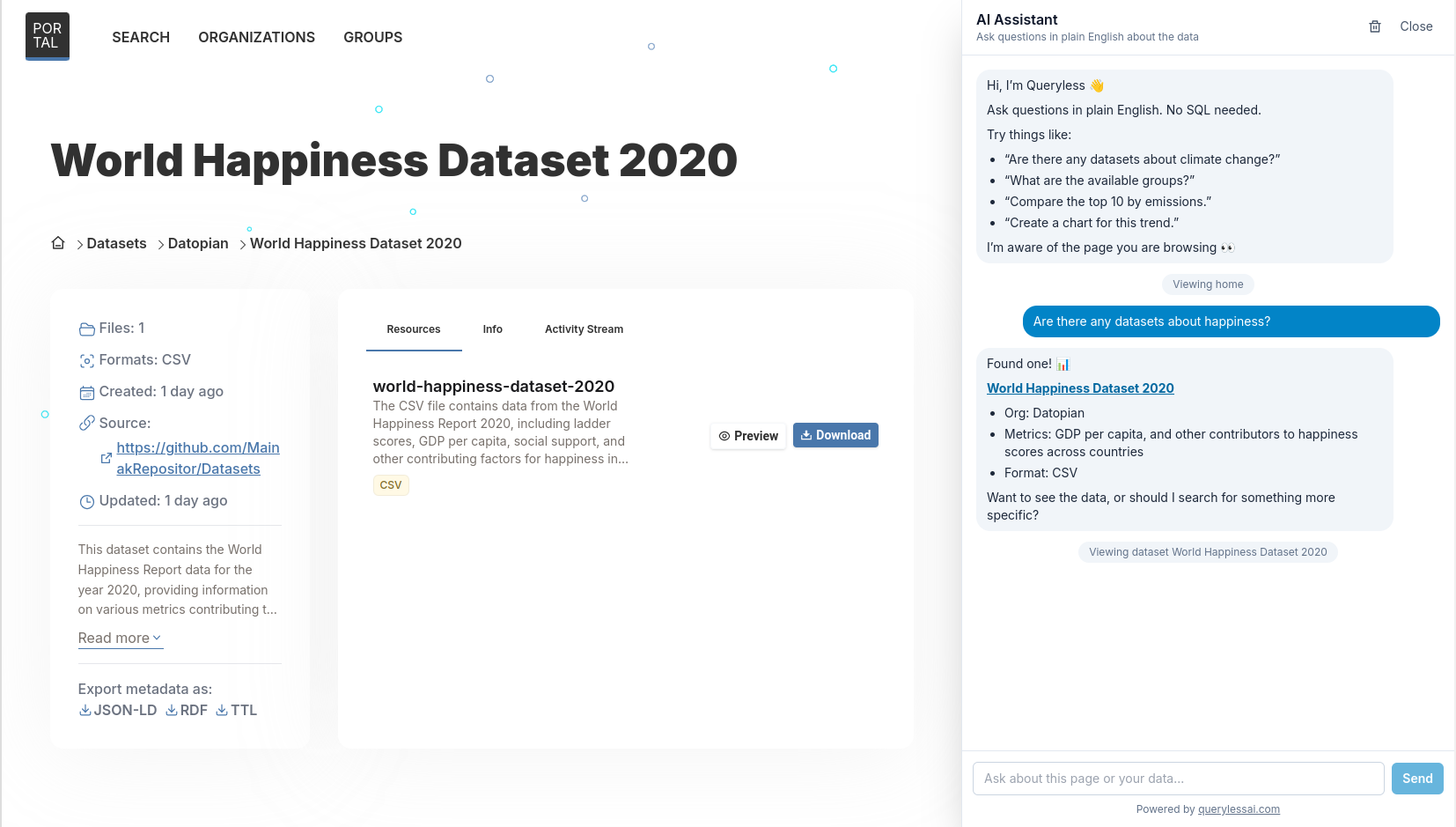The width and height of the screenshot is (1456, 827).
Task: Click the external link icon beside the GitHub source
Action: tap(106, 458)
